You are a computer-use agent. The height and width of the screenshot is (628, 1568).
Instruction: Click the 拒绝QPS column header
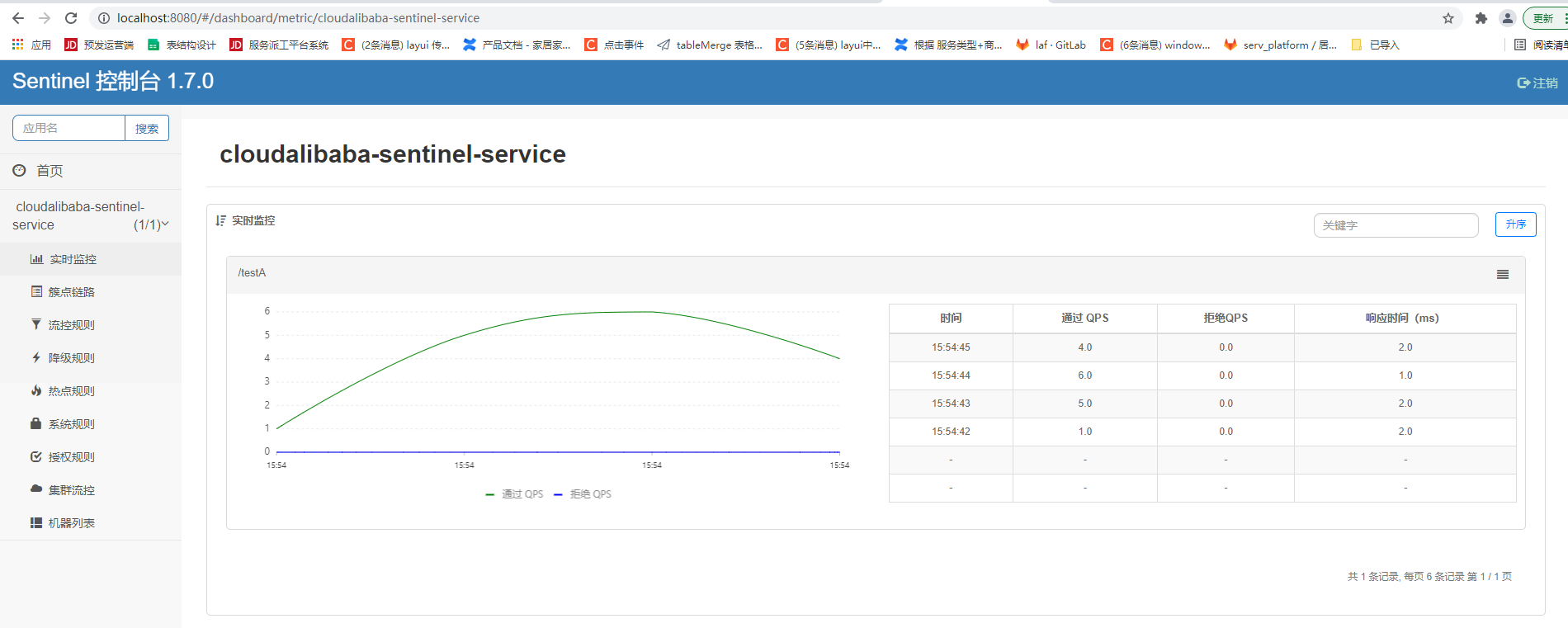click(x=1226, y=319)
